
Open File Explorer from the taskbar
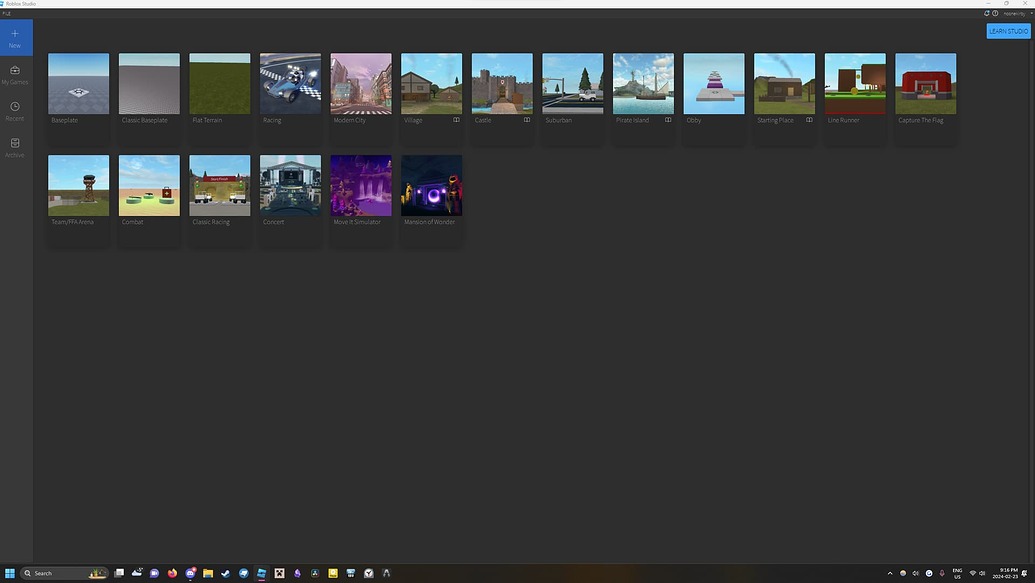point(208,573)
